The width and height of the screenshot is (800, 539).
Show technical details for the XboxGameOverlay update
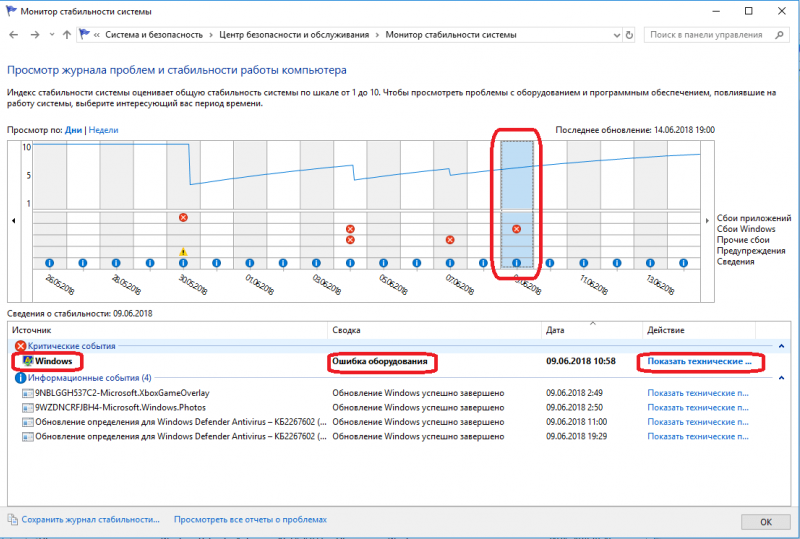[x=698, y=393]
